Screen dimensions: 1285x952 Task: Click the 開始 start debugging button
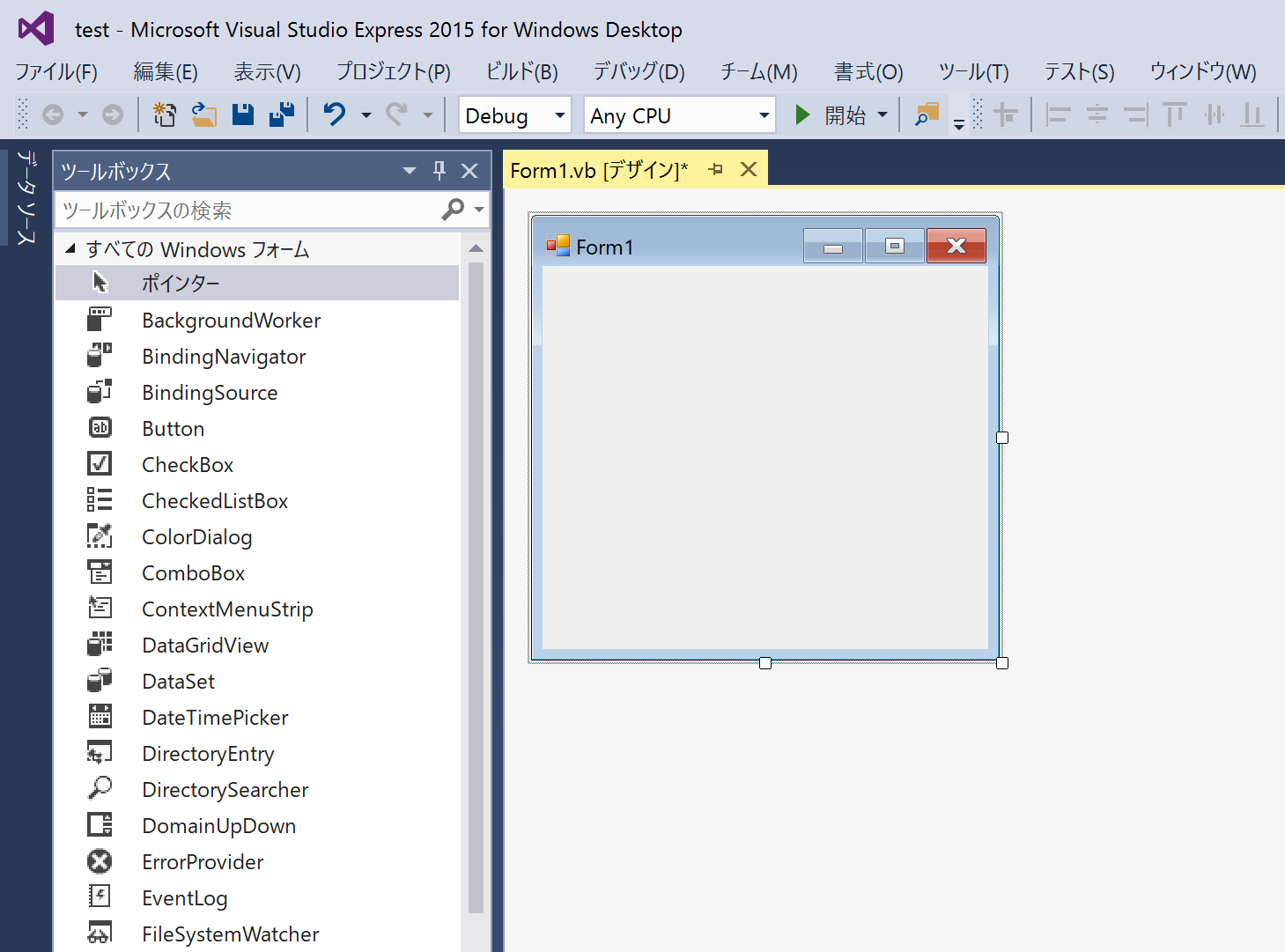pyautogui.click(x=832, y=115)
